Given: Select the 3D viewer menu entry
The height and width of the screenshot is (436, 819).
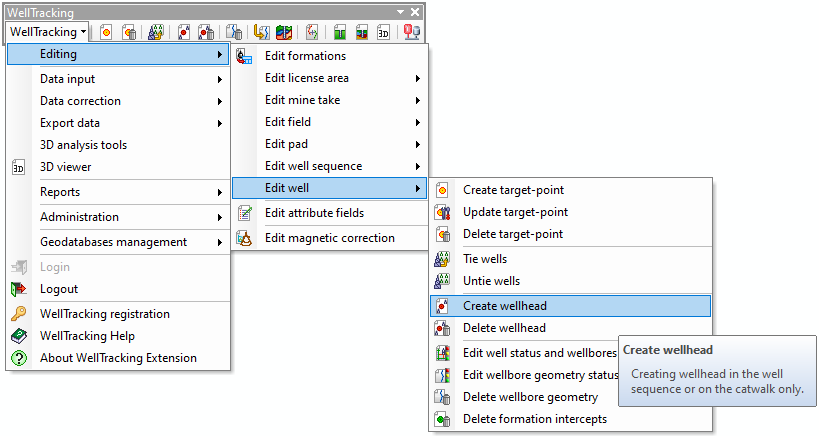Looking at the screenshot, I should (118, 167).
